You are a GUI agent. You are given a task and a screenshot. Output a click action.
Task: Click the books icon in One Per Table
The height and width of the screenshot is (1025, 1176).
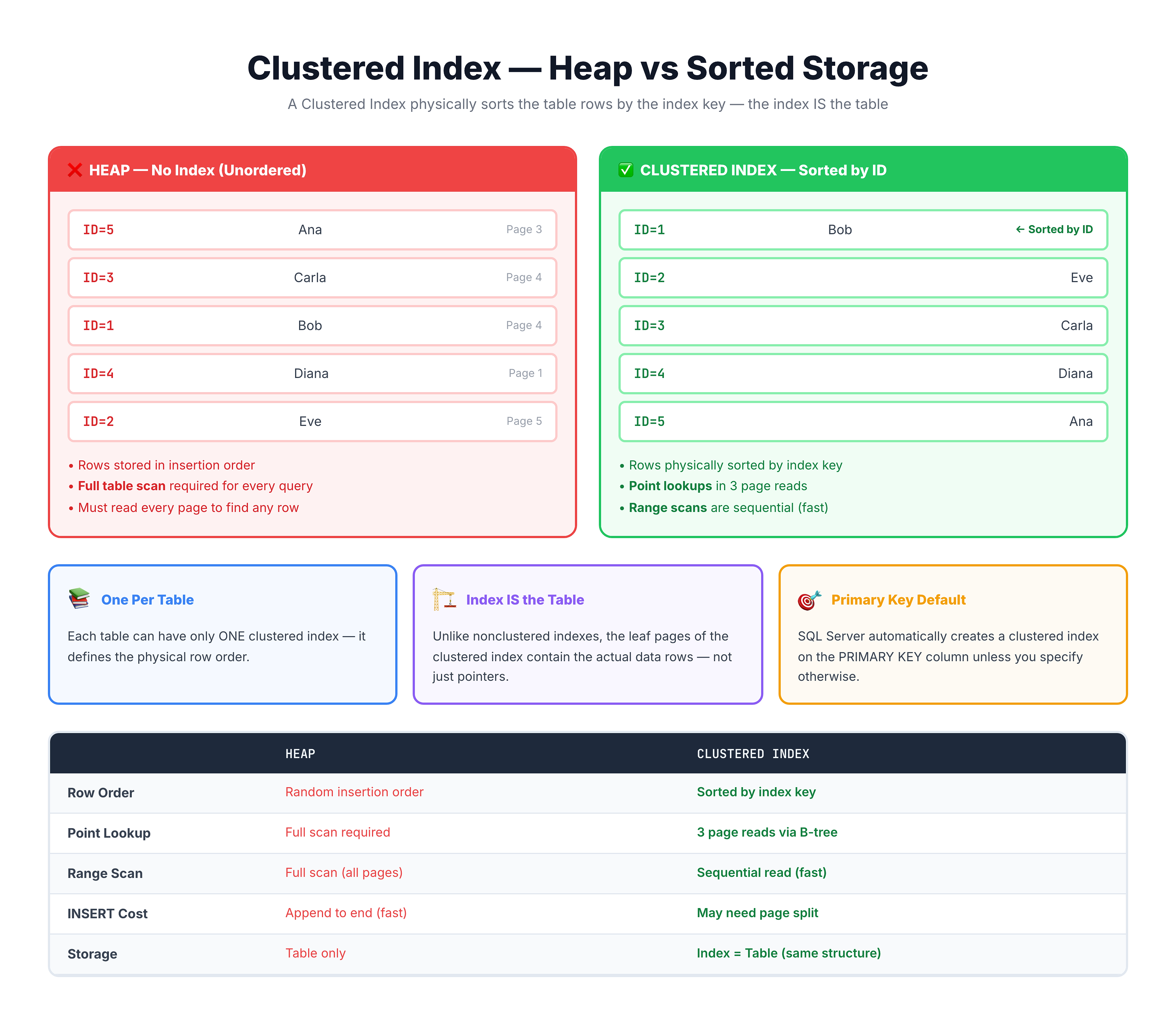point(79,599)
